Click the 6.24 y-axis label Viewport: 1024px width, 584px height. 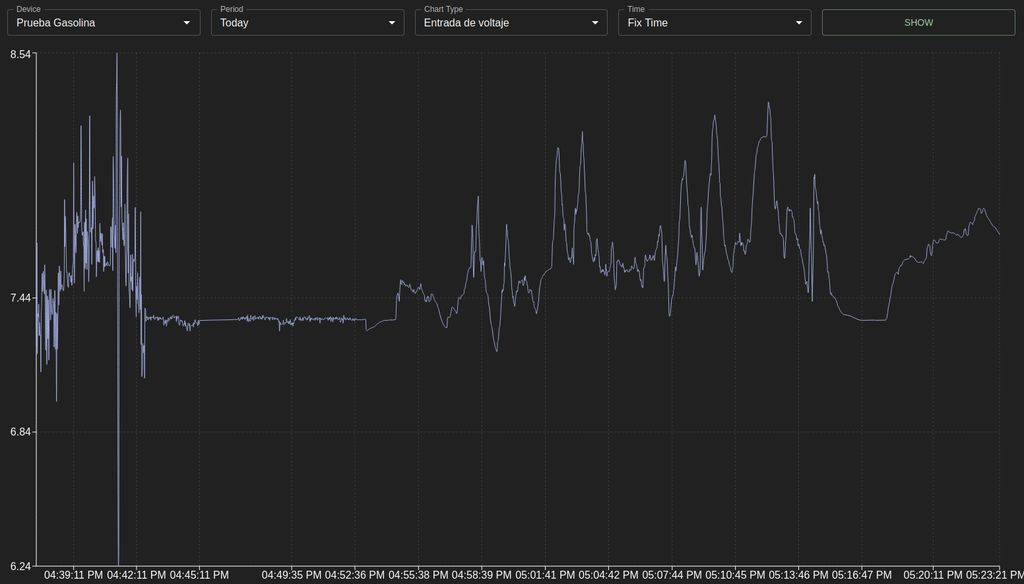pos(19,566)
